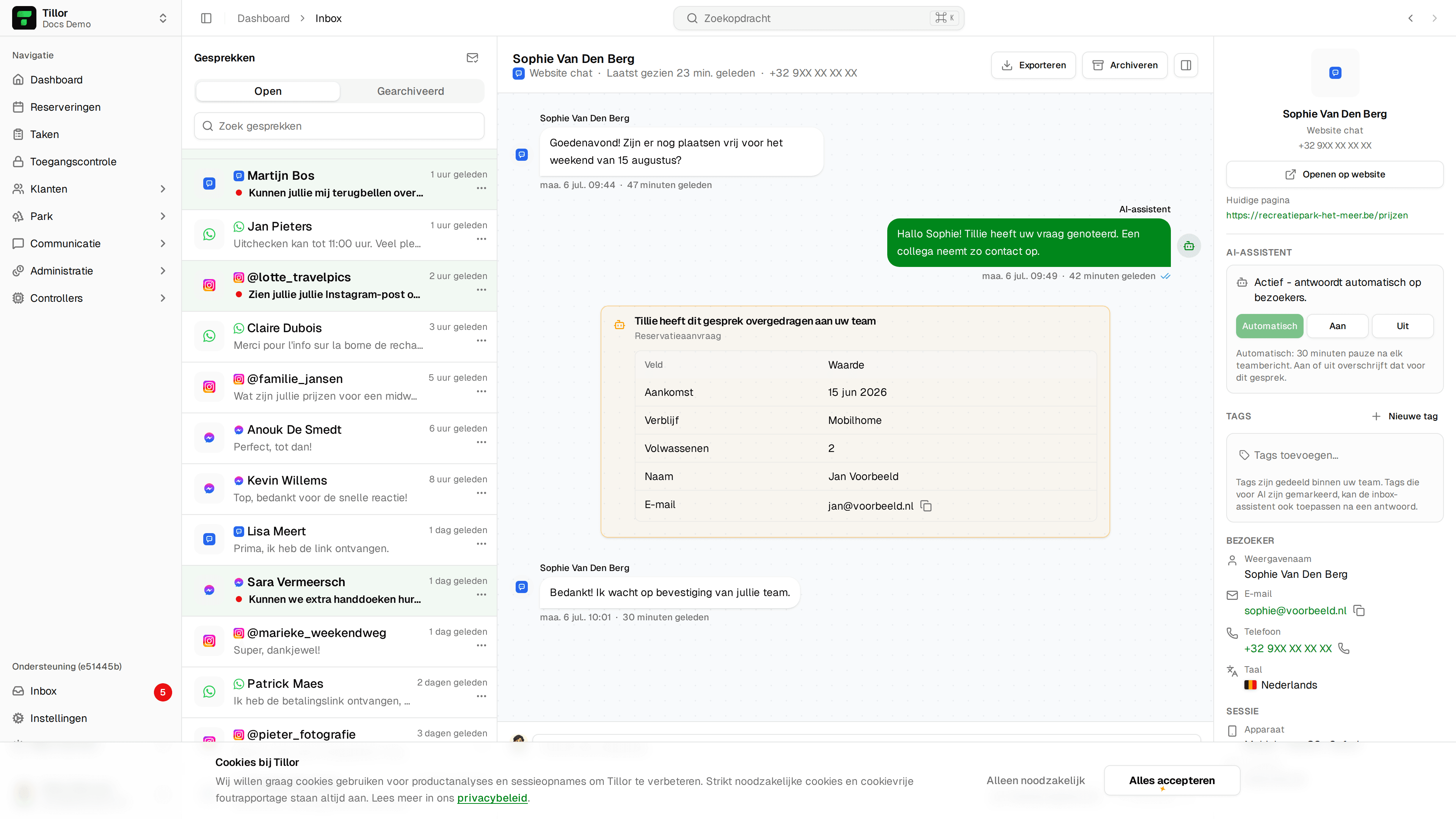
Task: Click the Archiveren button
Action: coord(1125,65)
